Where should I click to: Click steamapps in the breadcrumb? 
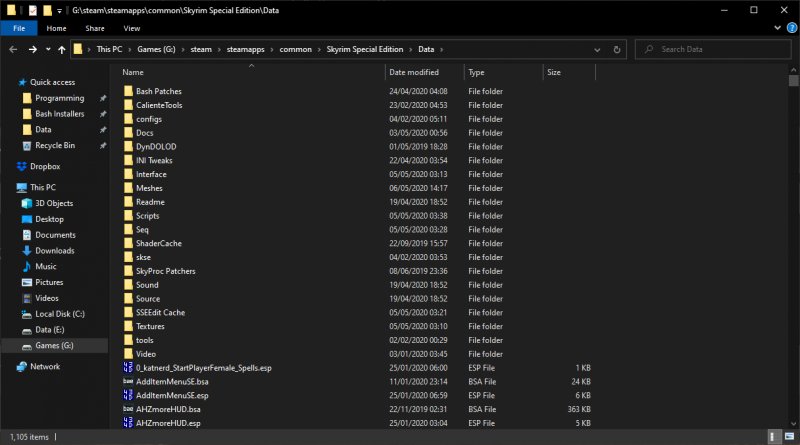245,50
